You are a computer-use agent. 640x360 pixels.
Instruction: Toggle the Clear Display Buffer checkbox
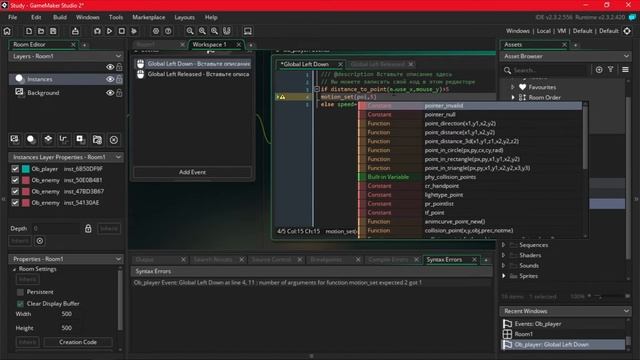pos(20,304)
